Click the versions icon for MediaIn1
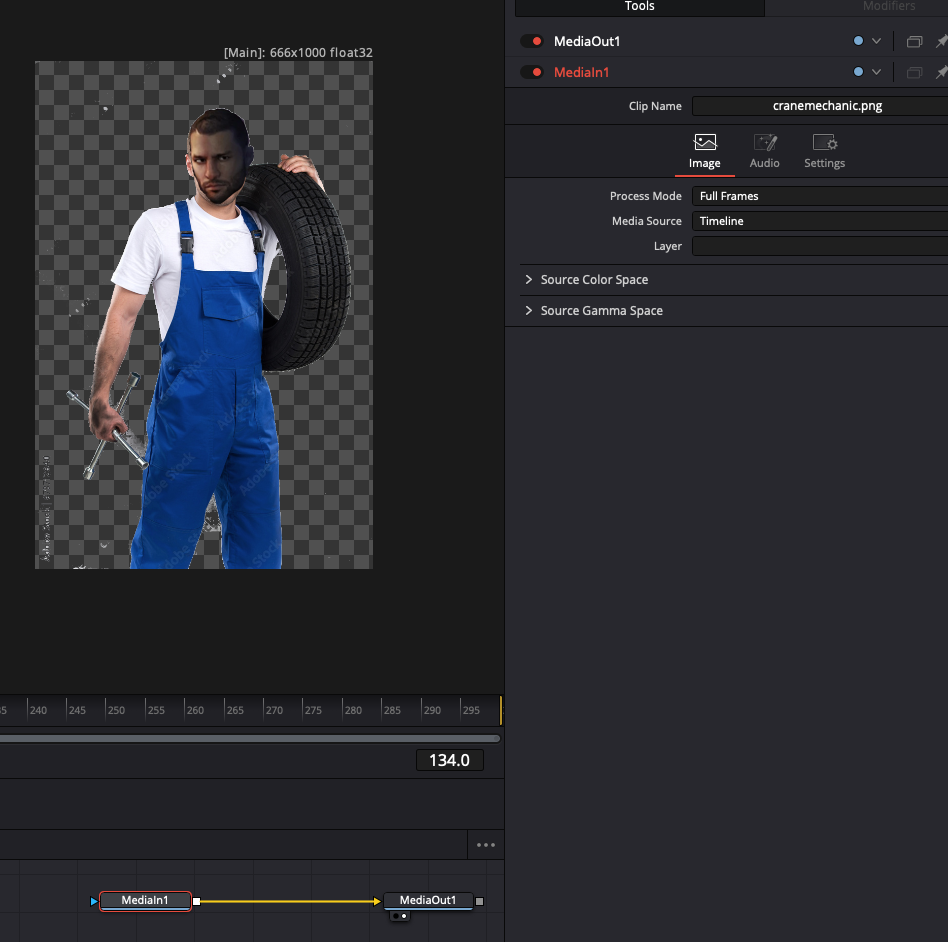The image size is (948, 942). [913, 73]
